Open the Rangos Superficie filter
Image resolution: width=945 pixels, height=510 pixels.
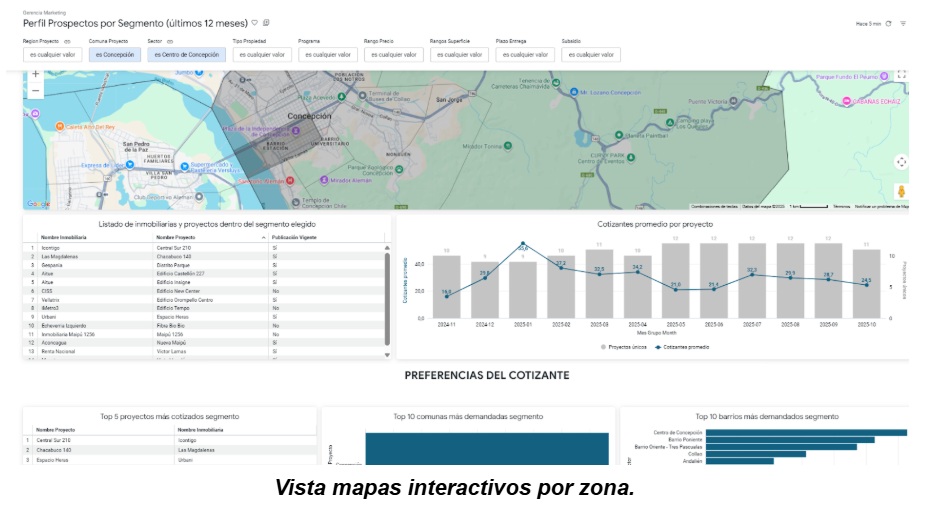pyautogui.click(x=459, y=55)
